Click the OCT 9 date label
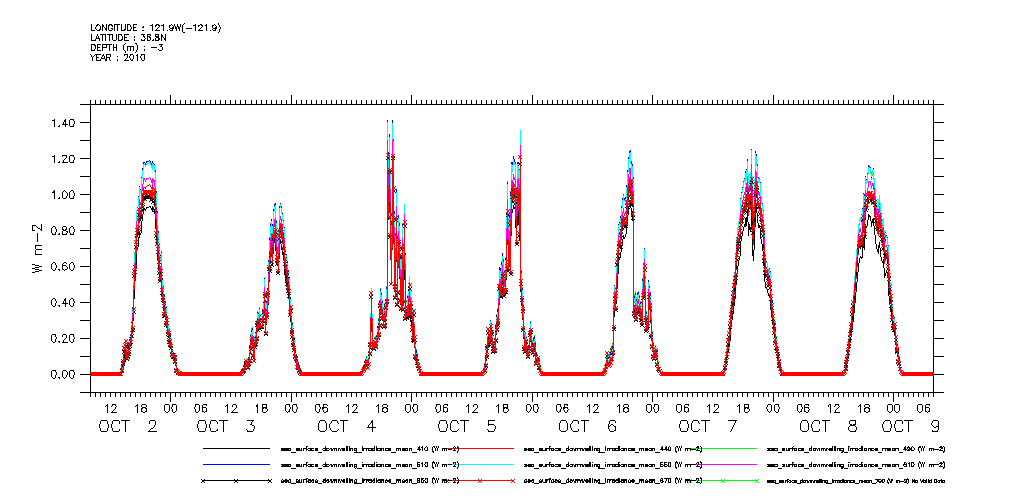The width and height of the screenshot is (1009, 504). coord(911,426)
